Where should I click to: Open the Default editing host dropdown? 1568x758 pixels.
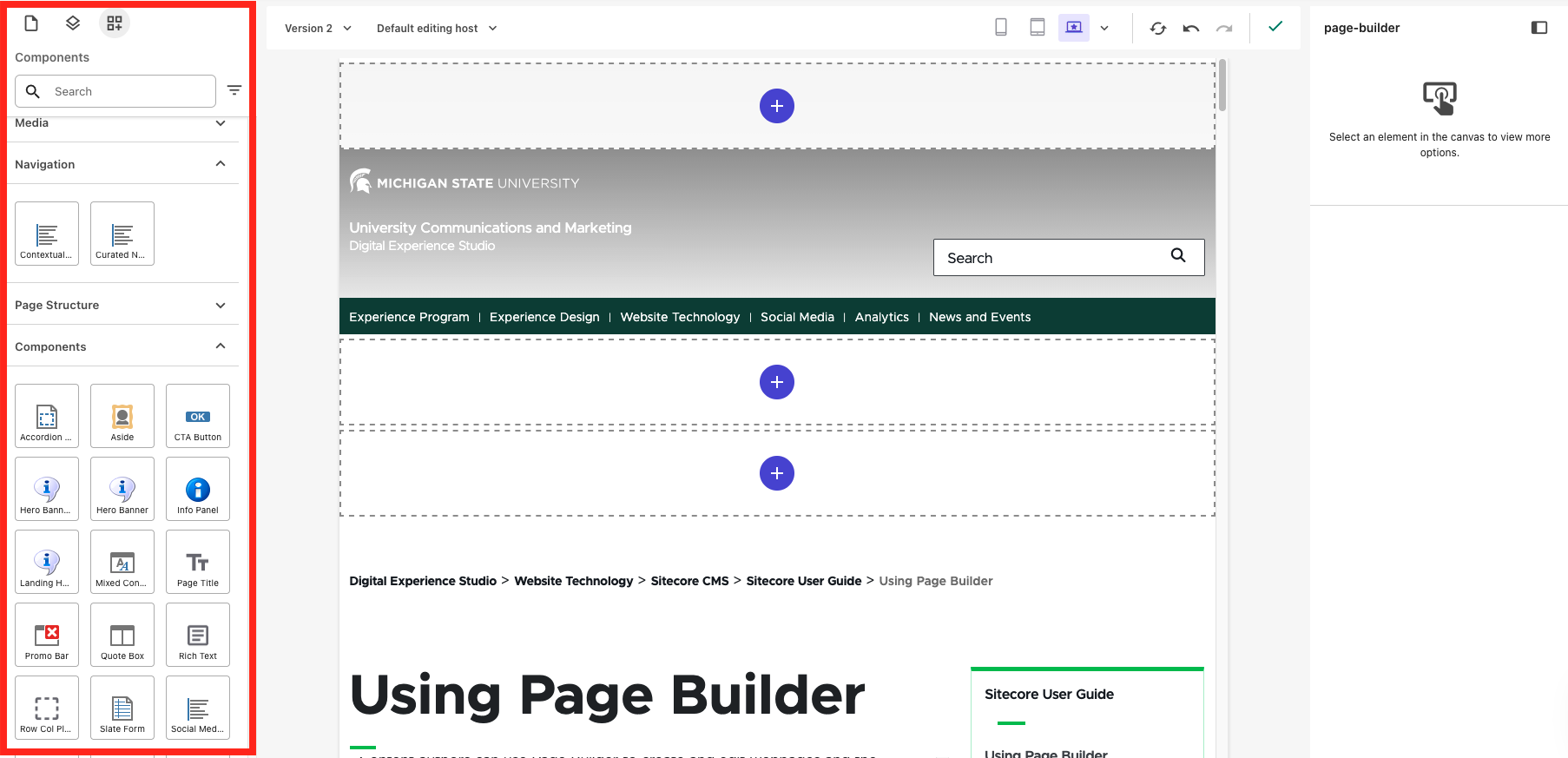click(x=437, y=28)
